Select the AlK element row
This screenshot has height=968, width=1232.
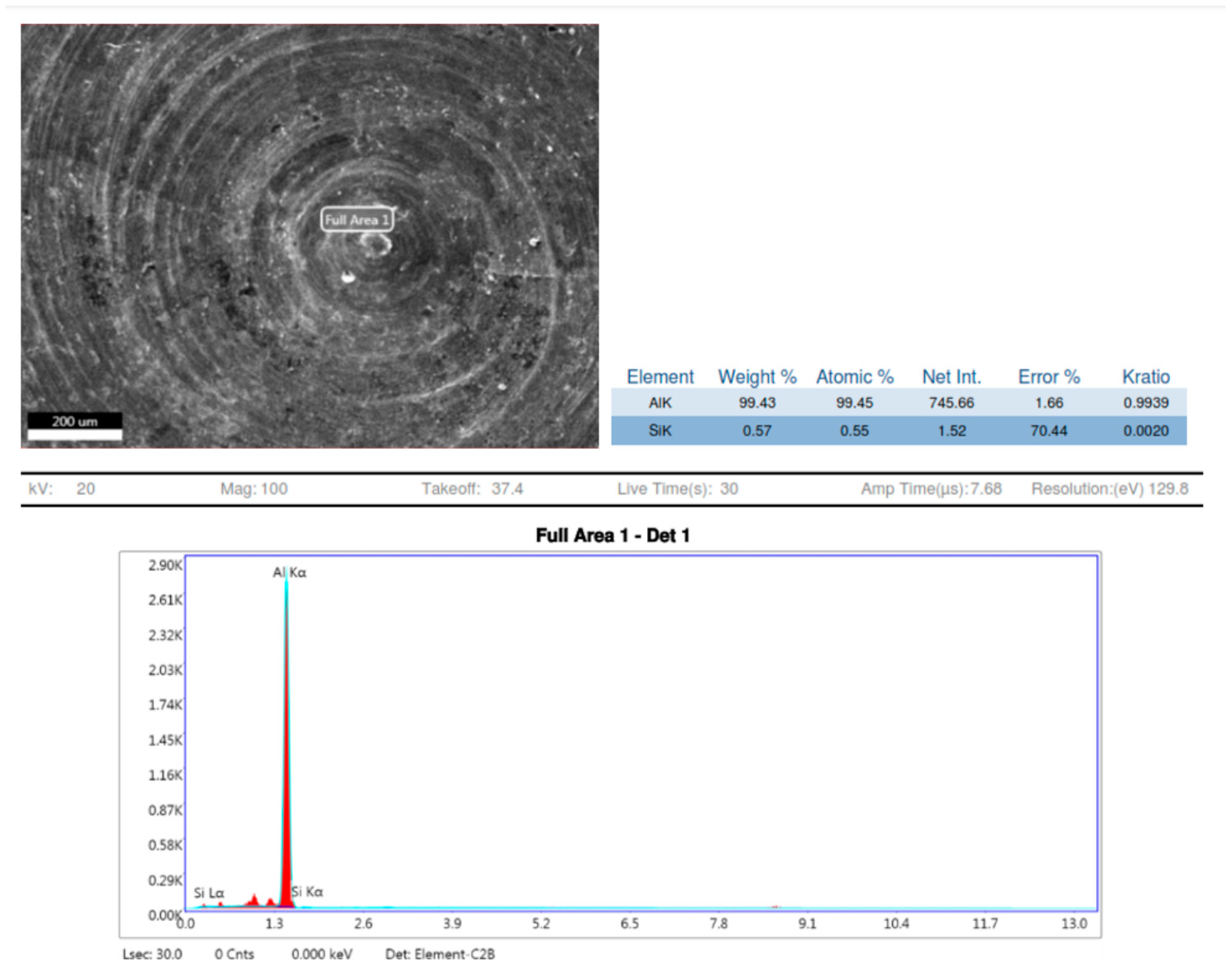660,403
